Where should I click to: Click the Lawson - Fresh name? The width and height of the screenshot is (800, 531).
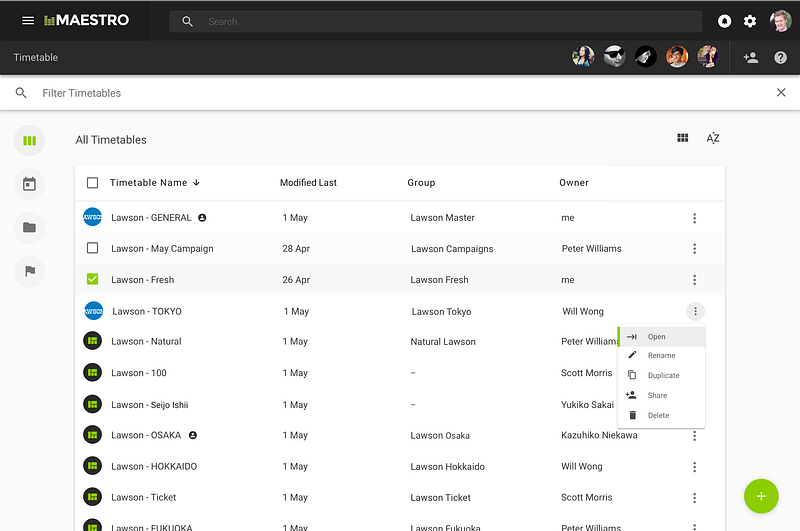tap(142, 280)
